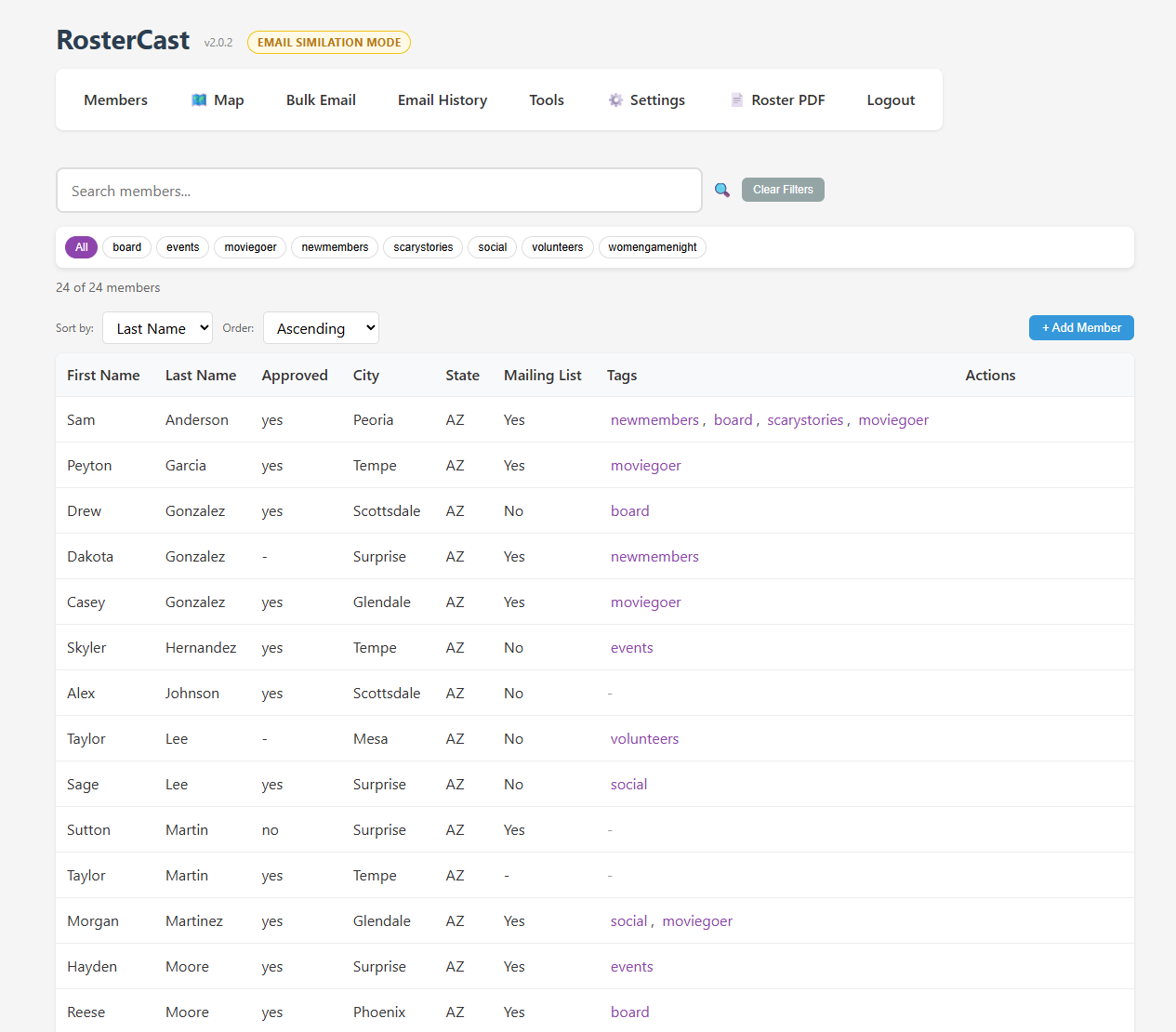Filter by the newmembers tag chip
The width and height of the screenshot is (1176, 1032).
[x=335, y=247]
